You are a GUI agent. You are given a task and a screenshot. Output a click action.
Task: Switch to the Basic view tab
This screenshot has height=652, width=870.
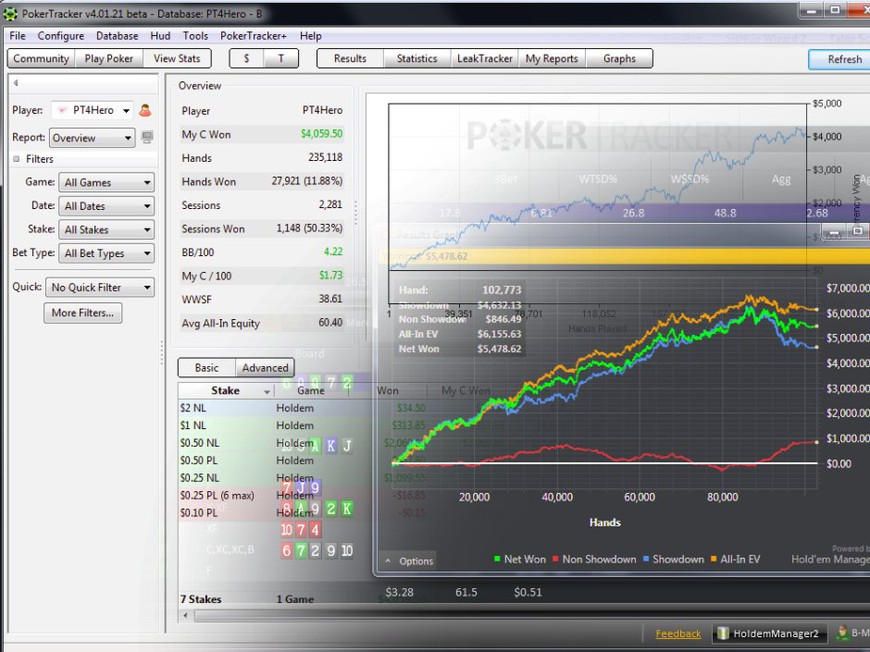click(x=206, y=368)
